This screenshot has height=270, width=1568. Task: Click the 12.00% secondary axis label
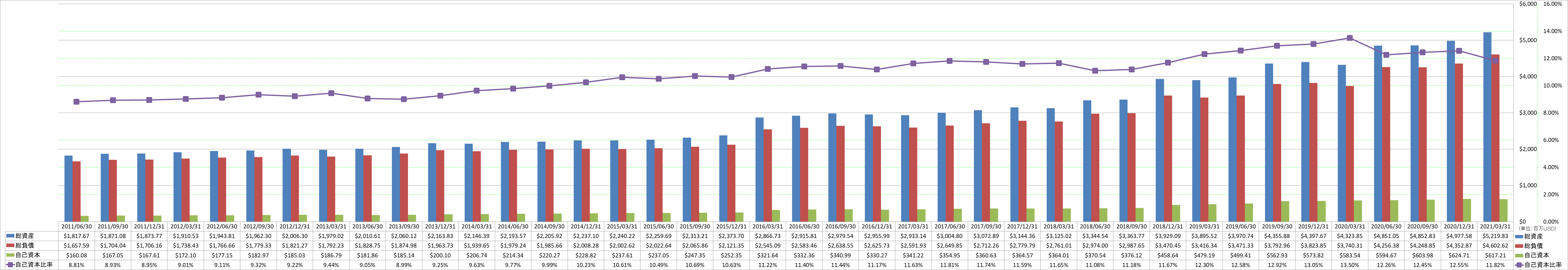point(1553,58)
